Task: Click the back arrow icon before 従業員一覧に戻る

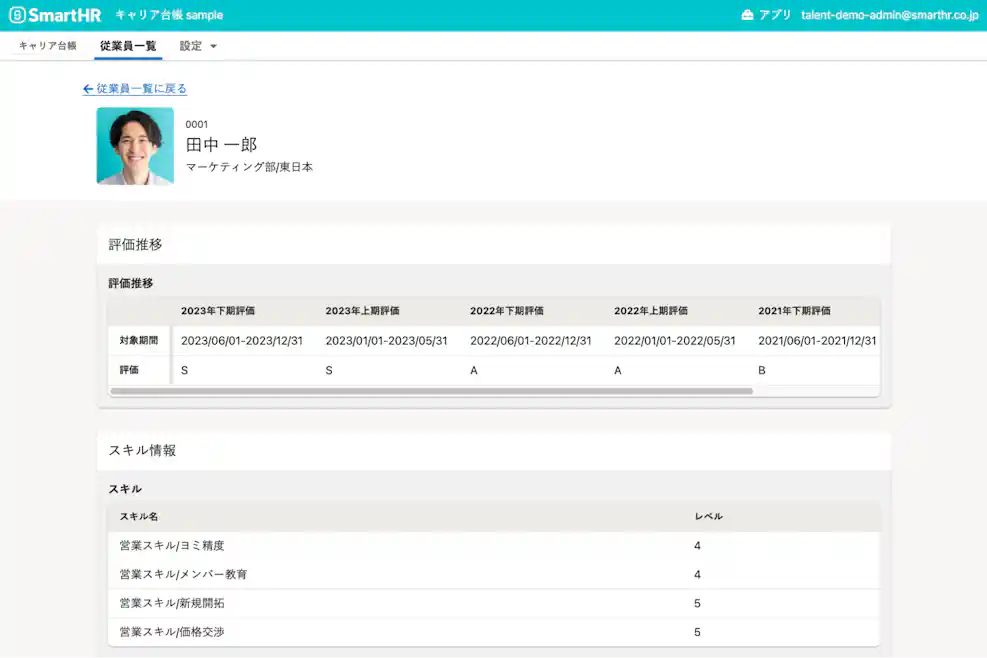Action: coord(88,89)
